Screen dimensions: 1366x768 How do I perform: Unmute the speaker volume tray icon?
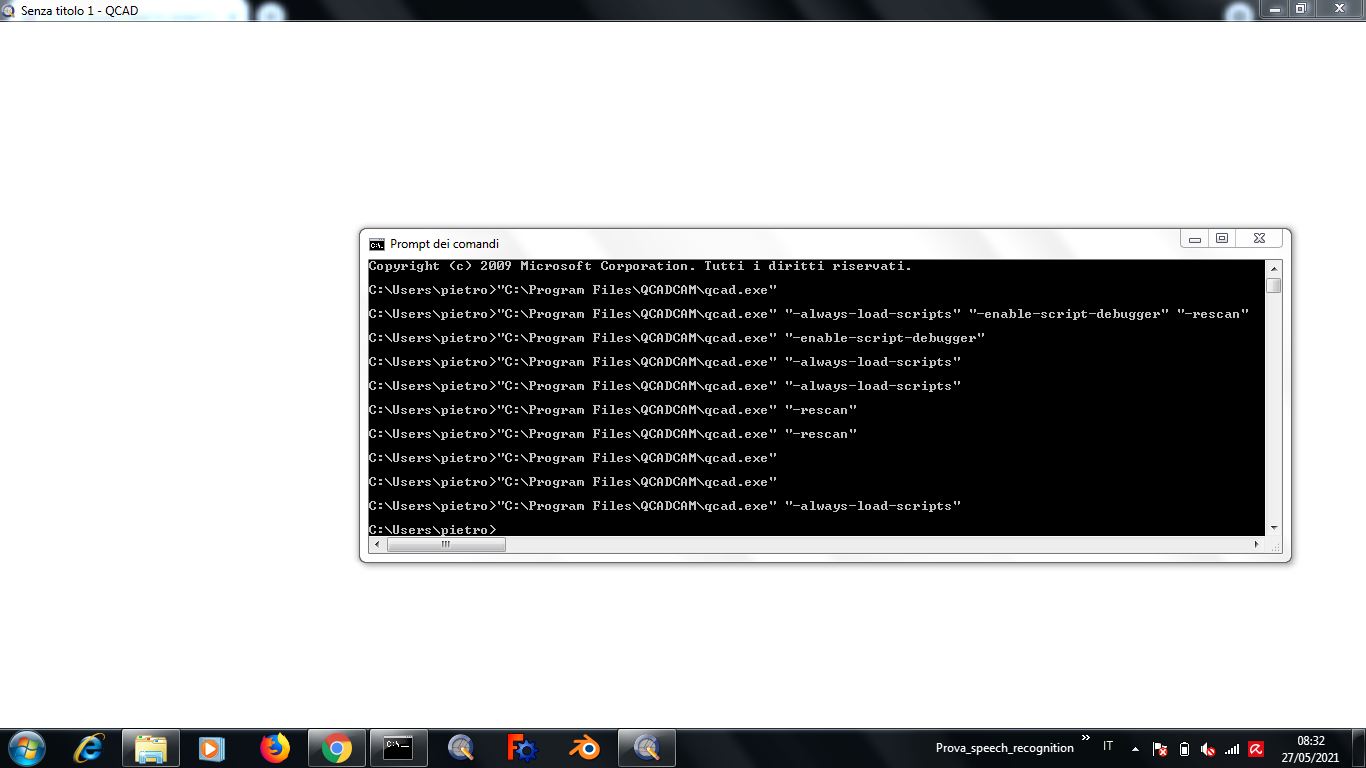point(1208,749)
